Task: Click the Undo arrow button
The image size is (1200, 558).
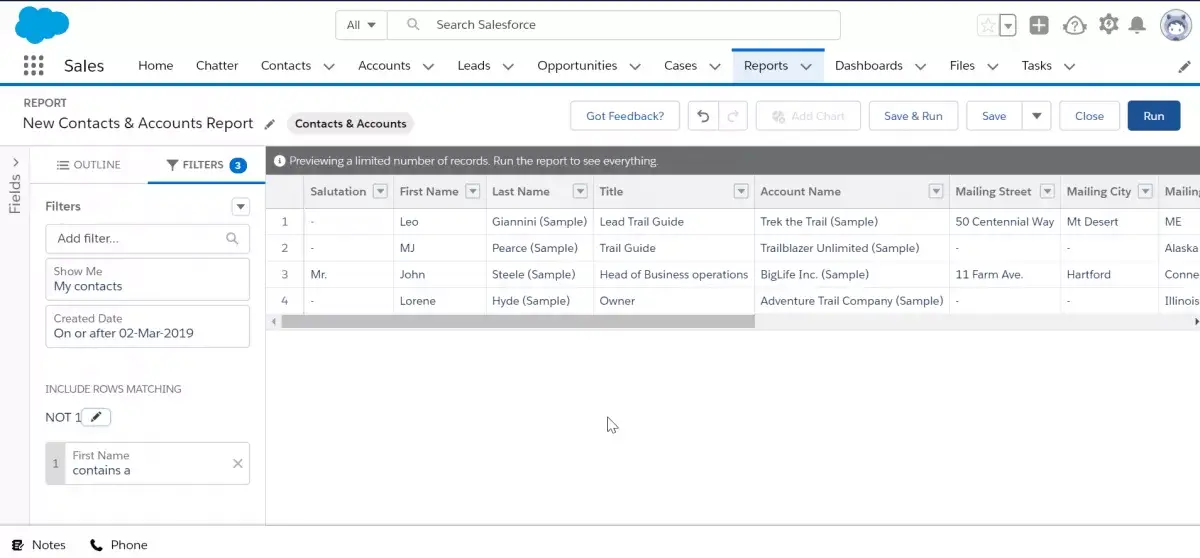Action: pyautogui.click(x=703, y=116)
